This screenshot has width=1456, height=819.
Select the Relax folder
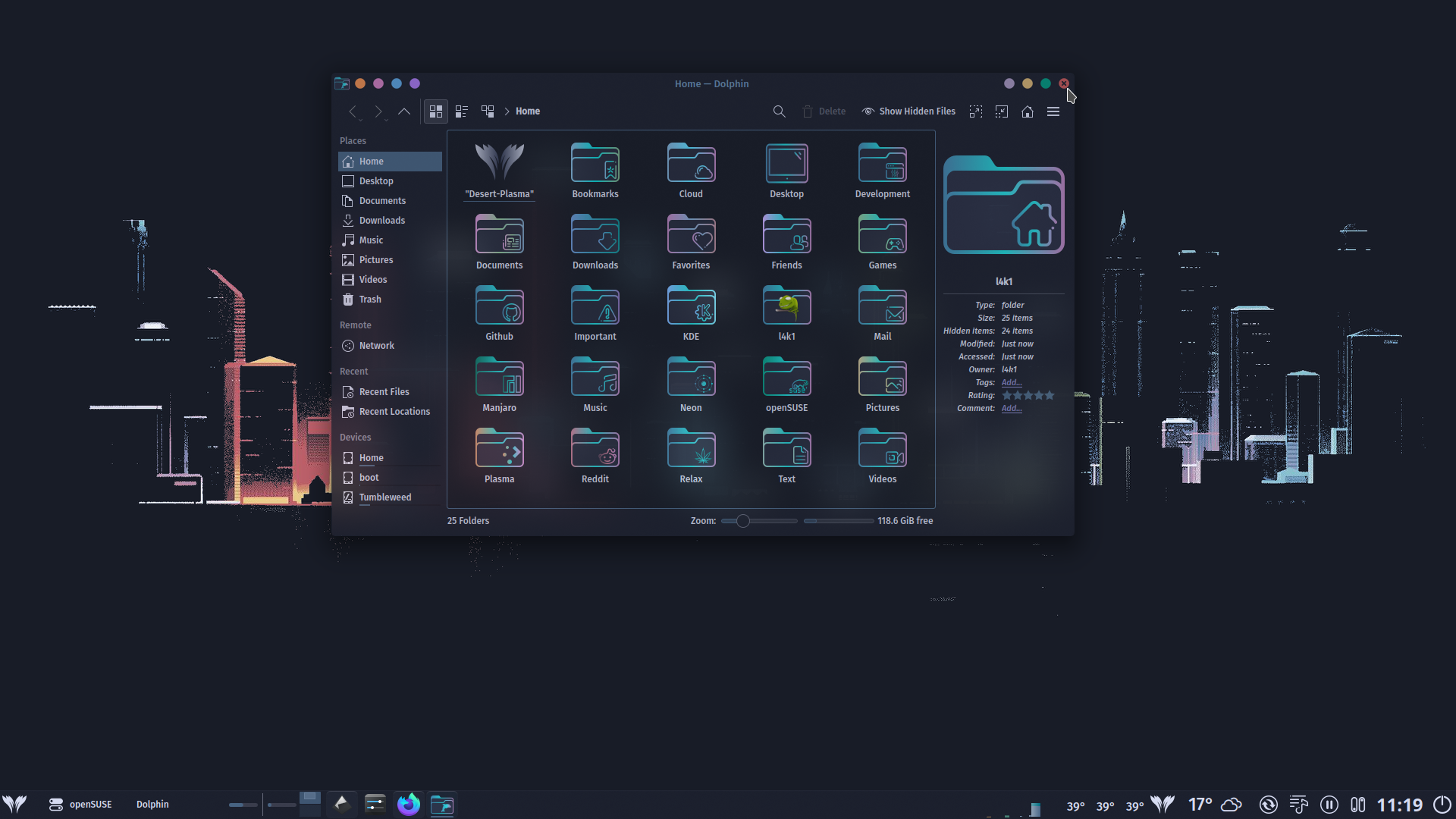pyautogui.click(x=691, y=456)
